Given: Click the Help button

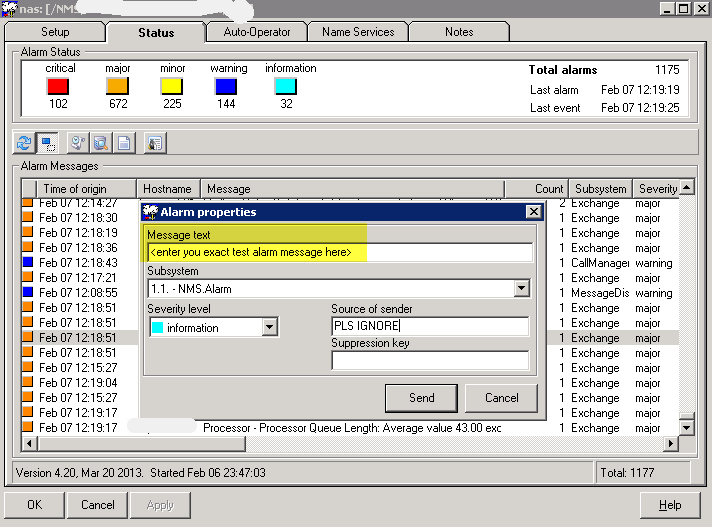Looking at the screenshot, I should coord(670,505).
